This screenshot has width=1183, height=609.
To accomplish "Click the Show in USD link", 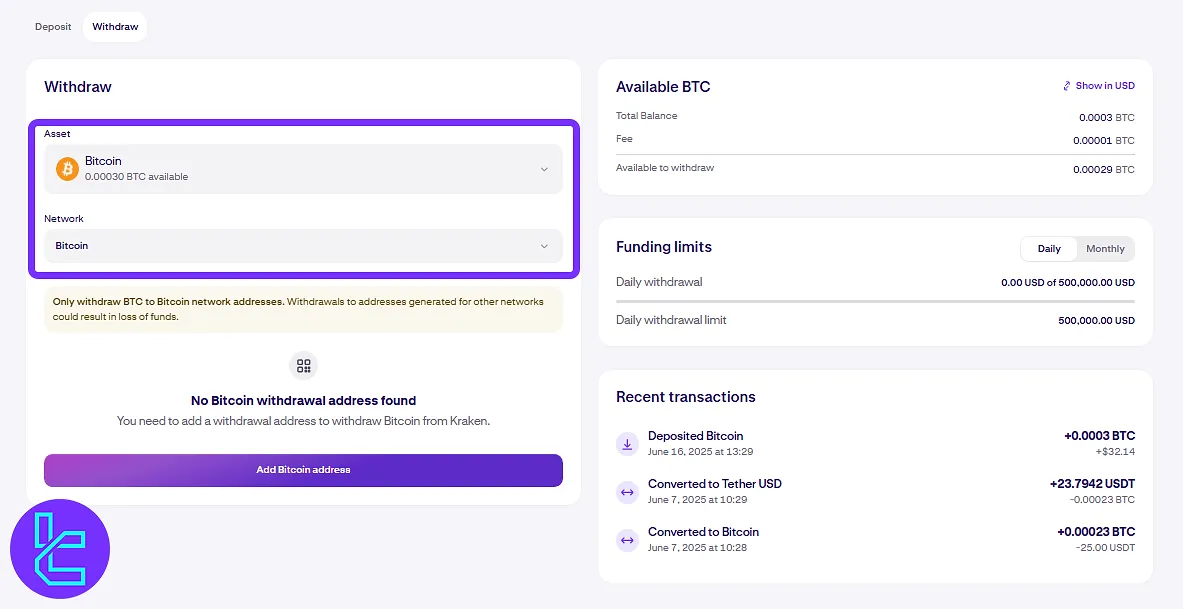I will 1104,86.
